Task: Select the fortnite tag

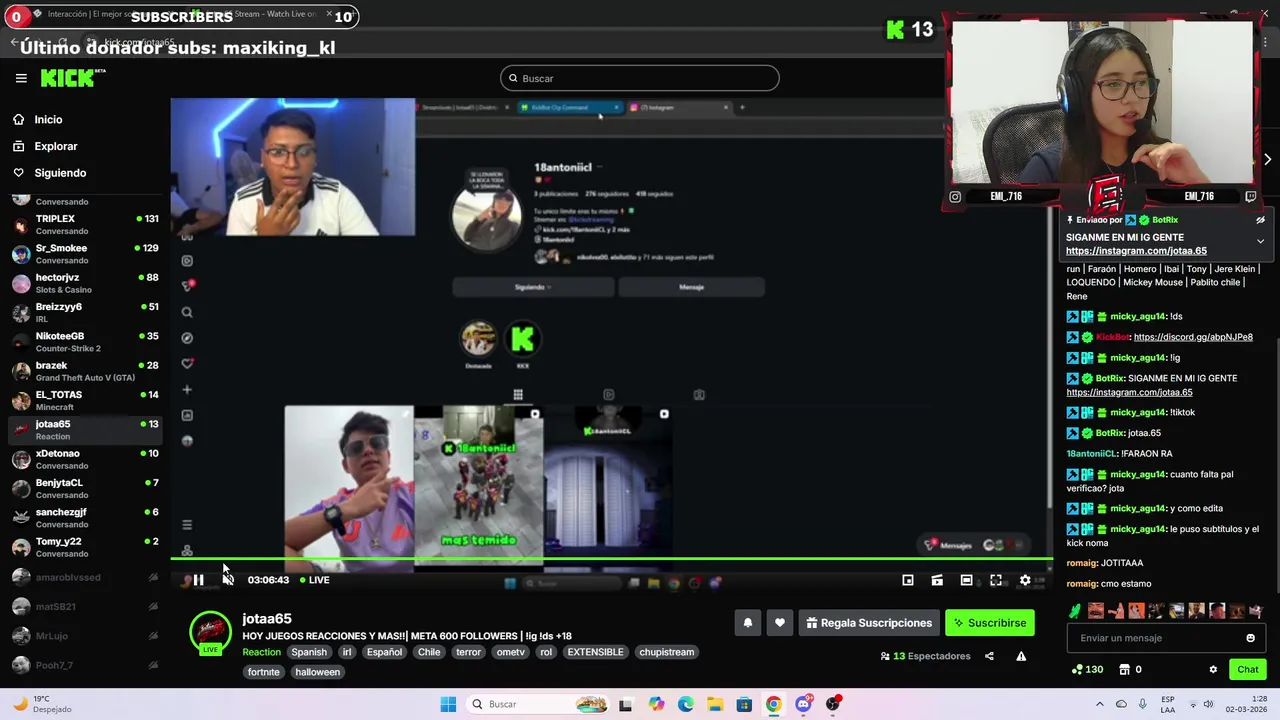Action: [x=264, y=672]
